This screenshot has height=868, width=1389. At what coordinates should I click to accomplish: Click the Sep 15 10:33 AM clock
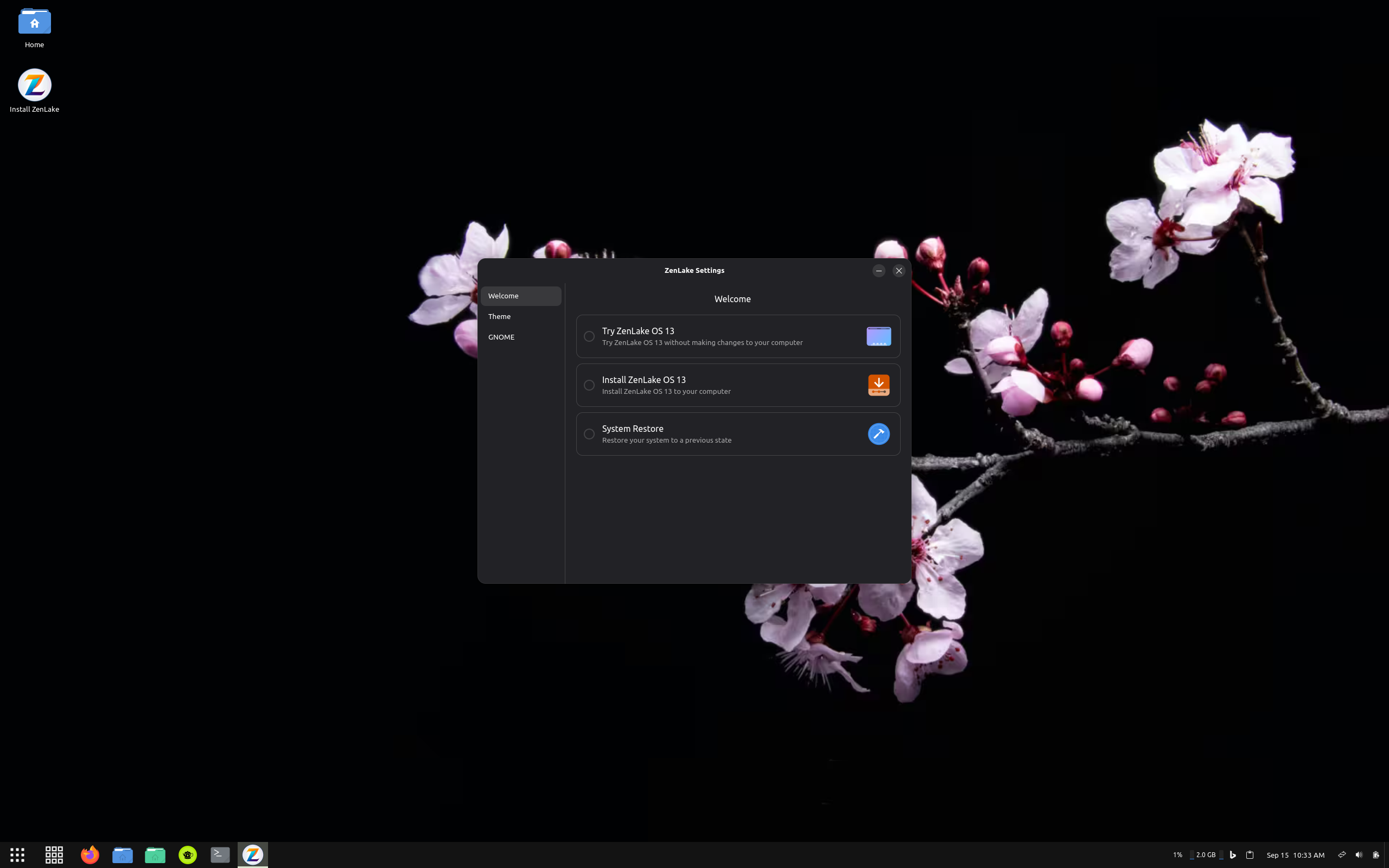pyautogui.click(x=1296, y=856)
